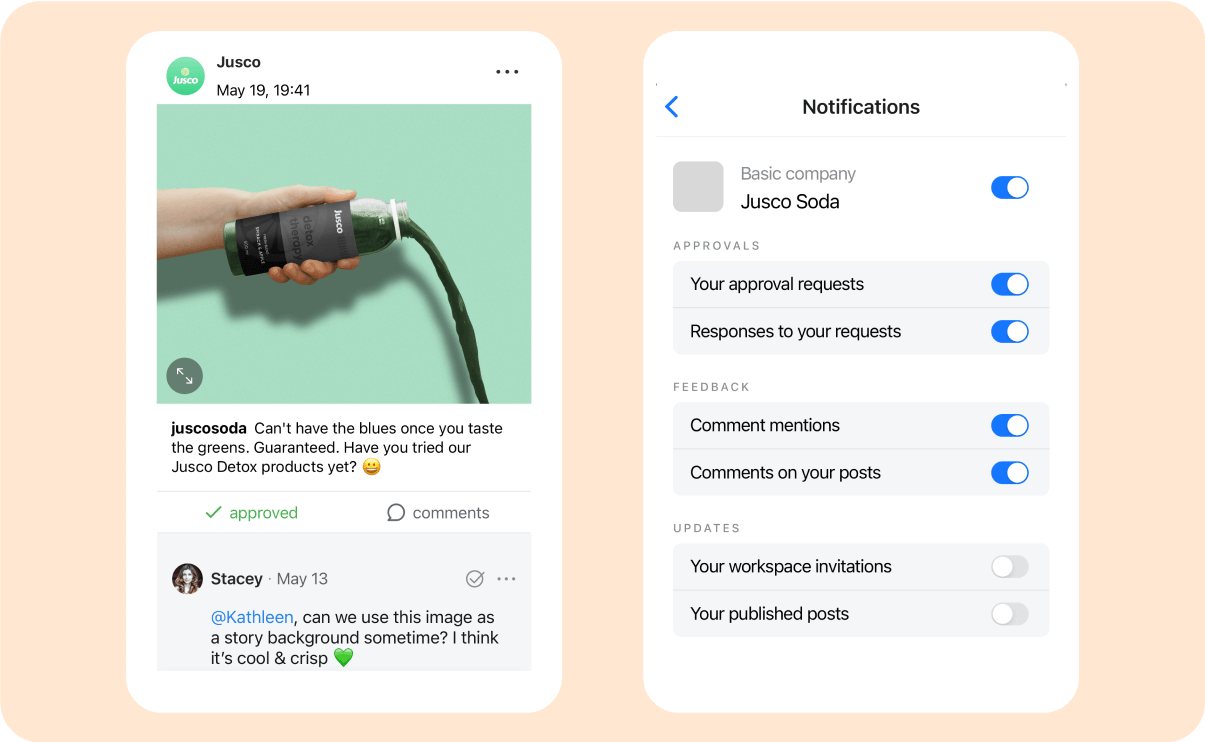Disable Comment mentions notifications
The height and width of the screenshot is (742, 1205).
click(x=1009, y=425)
